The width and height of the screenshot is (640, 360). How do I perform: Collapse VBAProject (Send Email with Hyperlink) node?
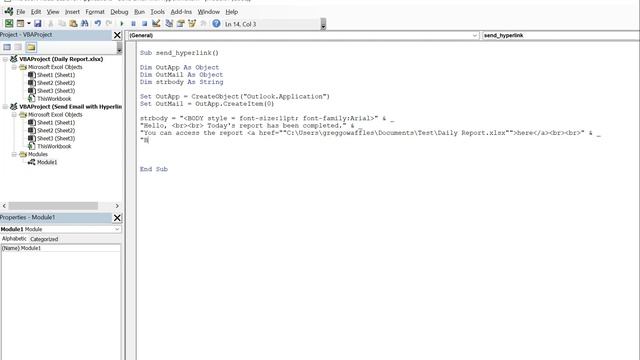5,107
